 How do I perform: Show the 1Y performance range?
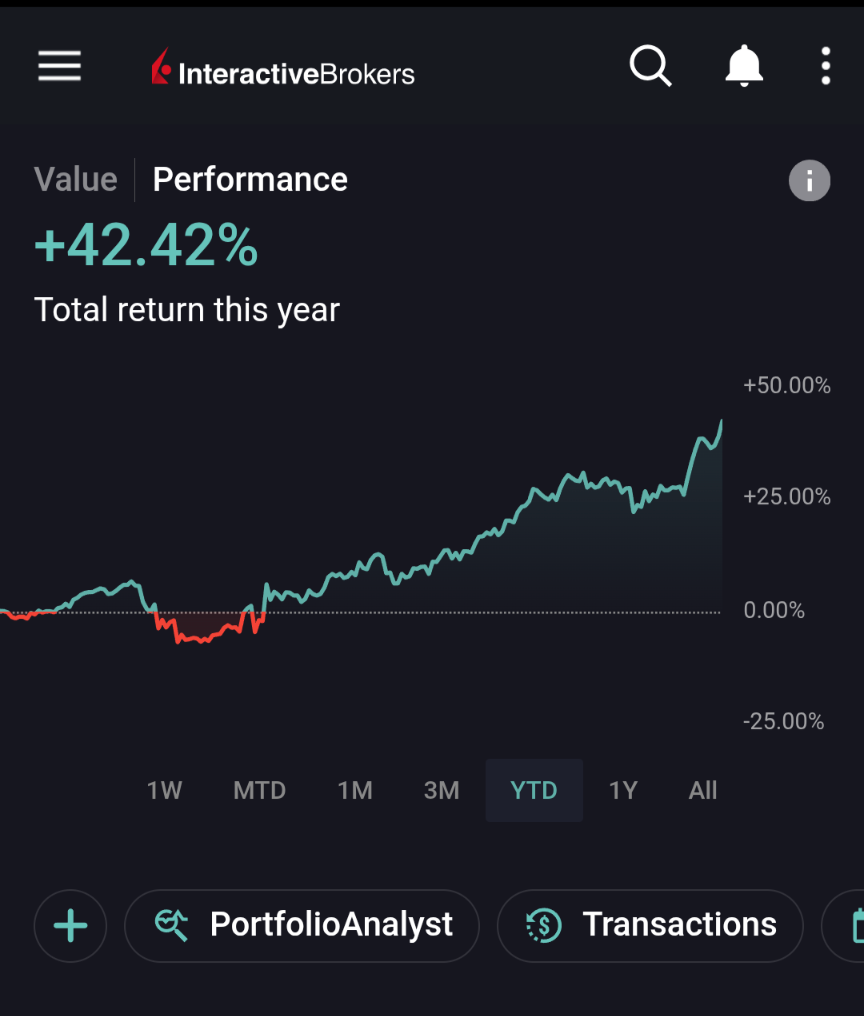[623, 791]
